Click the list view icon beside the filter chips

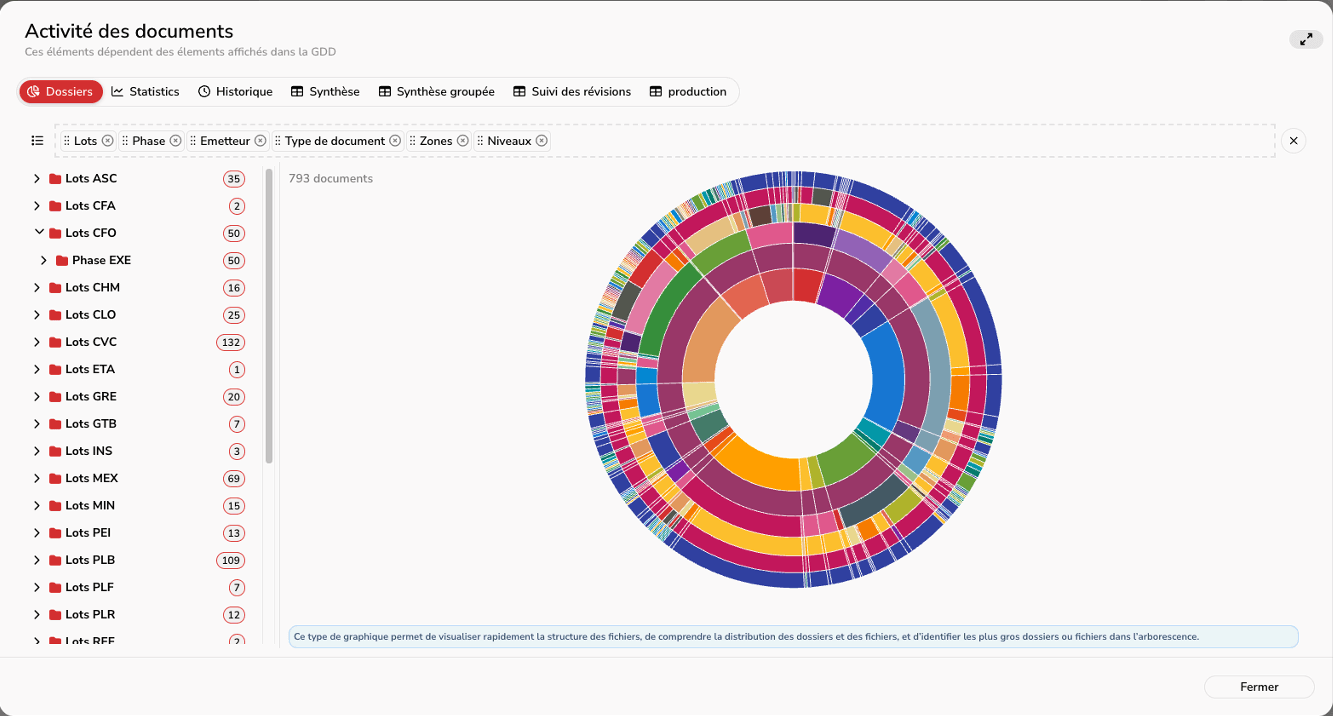(x=38, y=141)
